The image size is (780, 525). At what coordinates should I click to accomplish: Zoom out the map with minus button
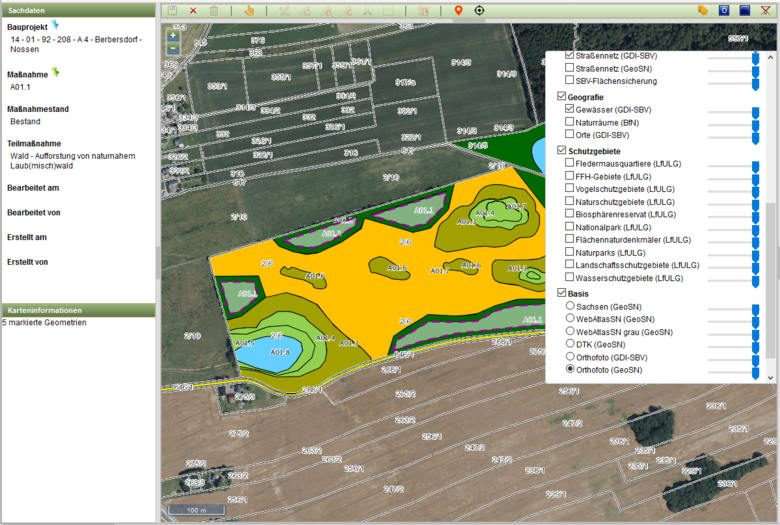pyautogui.click(x=173, y=47)
